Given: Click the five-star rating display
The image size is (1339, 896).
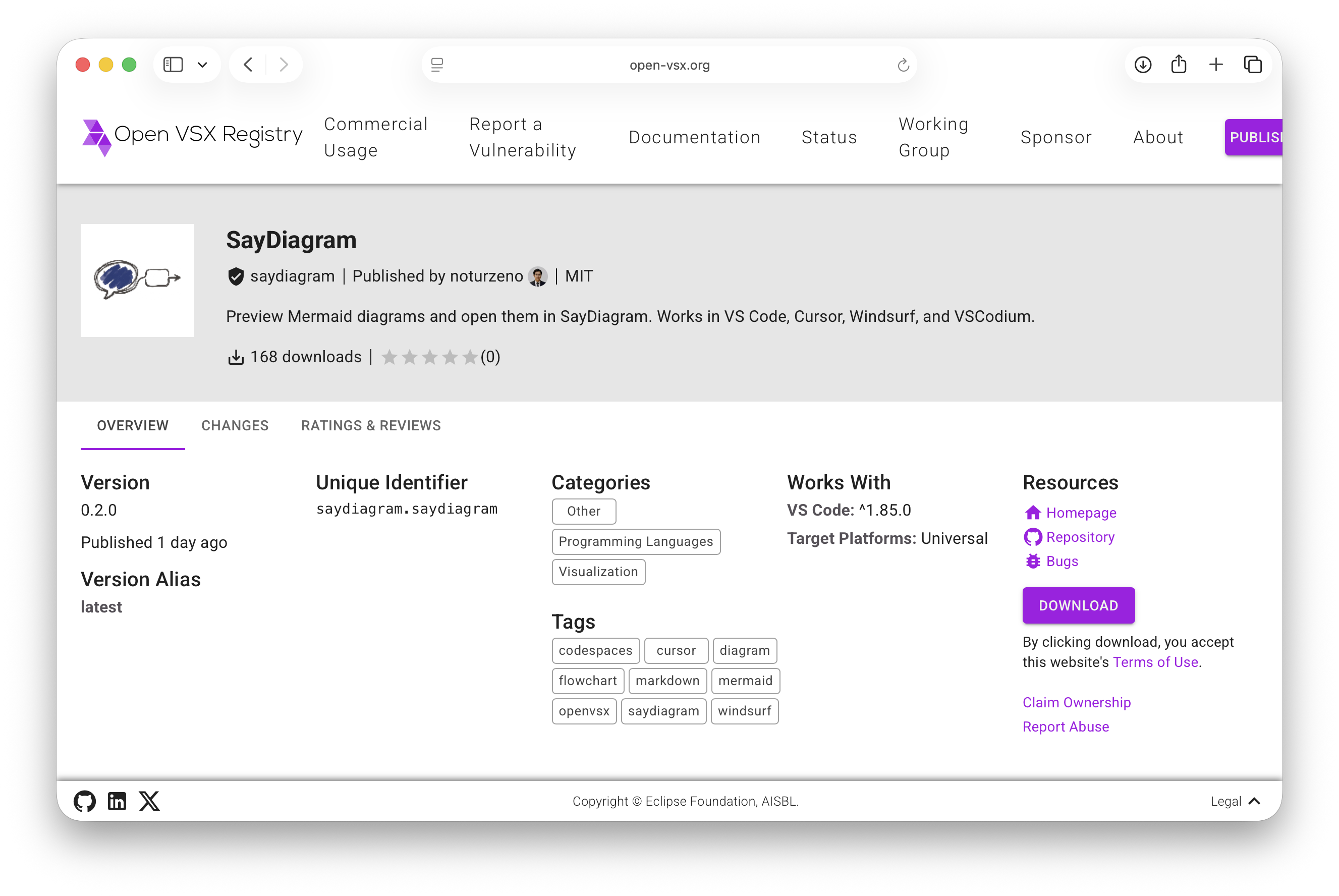Looking at the screenshot, I should pos(429,357).
